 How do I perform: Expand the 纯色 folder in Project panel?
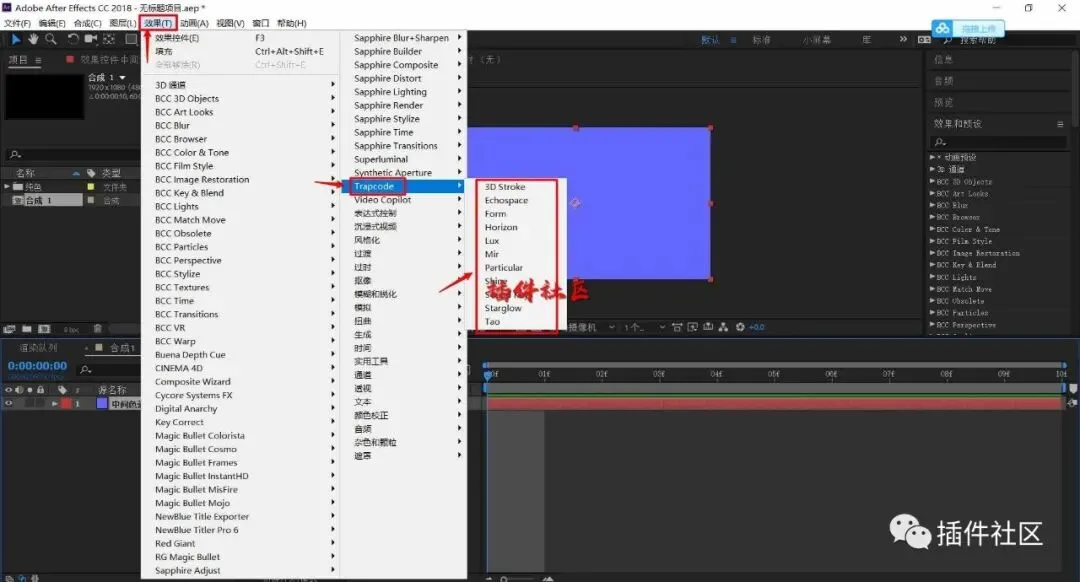click(x=7, y=187)
